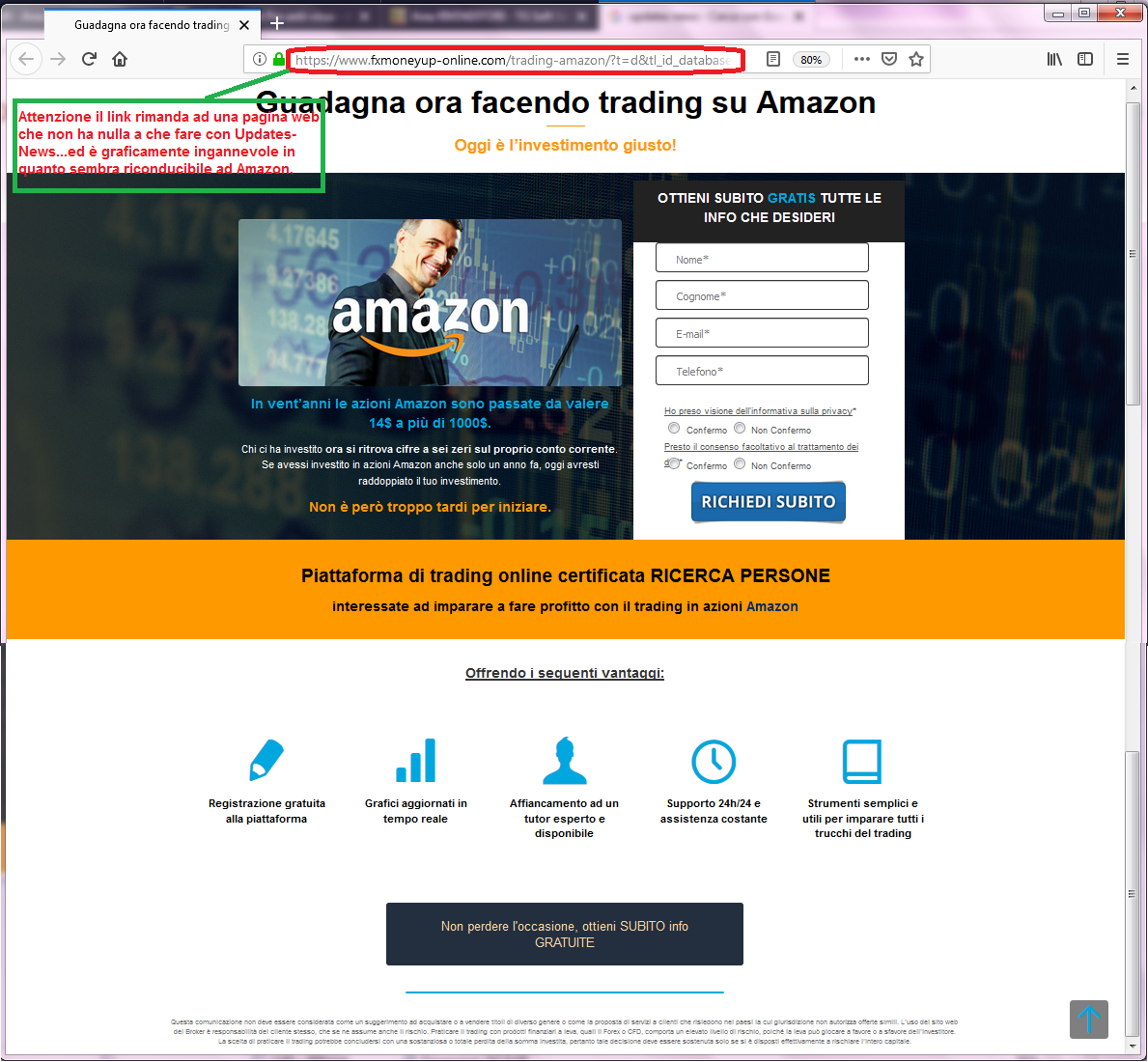
Task: Open the page actions three-dot menu
Action: point(862,59)
